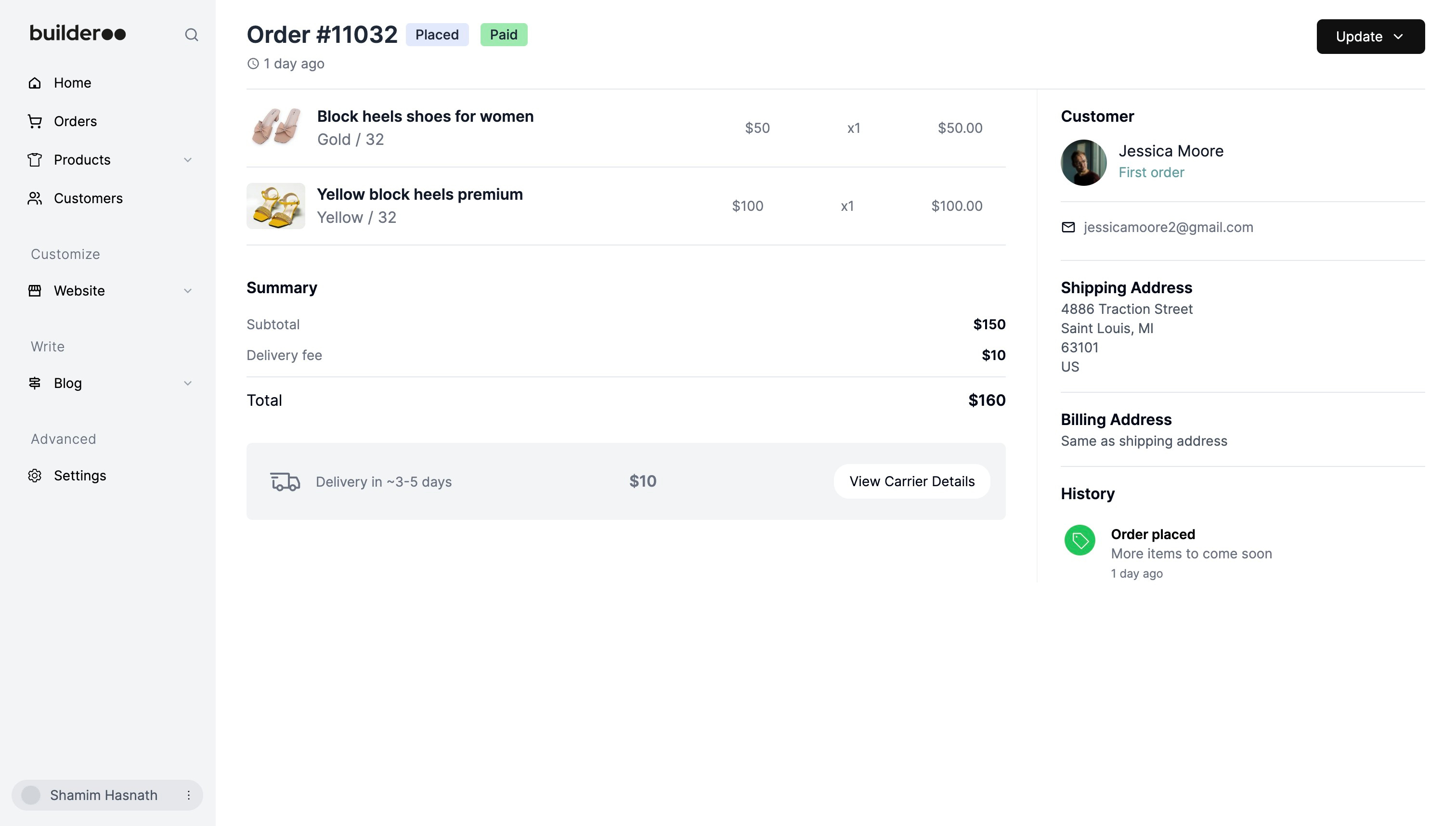Open the three-dot menu beside Shamim Hasnath
This screenshot has width=1456, height=826.
point(188,795)
